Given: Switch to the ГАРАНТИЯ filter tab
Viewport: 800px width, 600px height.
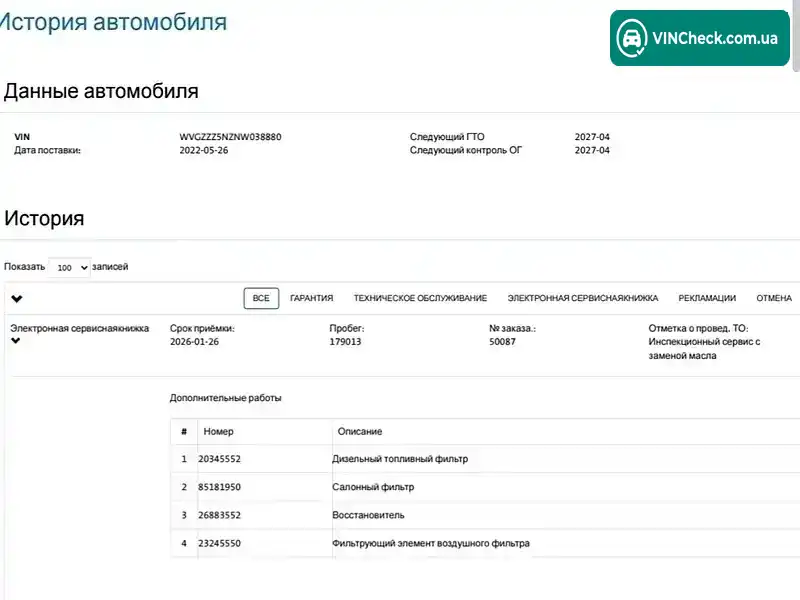Looking at the screenshot, I should [311, 298].
